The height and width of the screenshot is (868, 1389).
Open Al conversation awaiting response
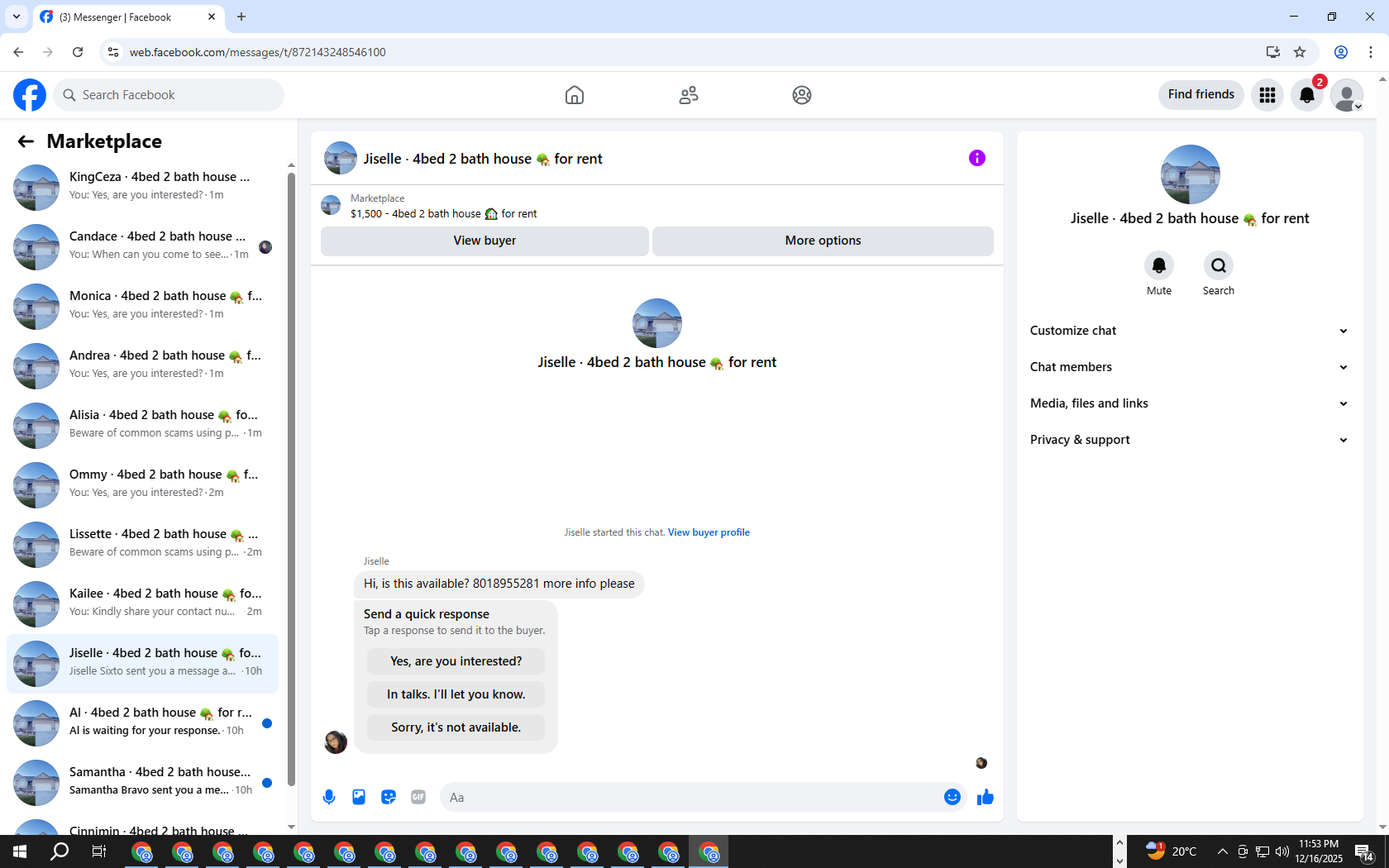[x=142, y=723]
